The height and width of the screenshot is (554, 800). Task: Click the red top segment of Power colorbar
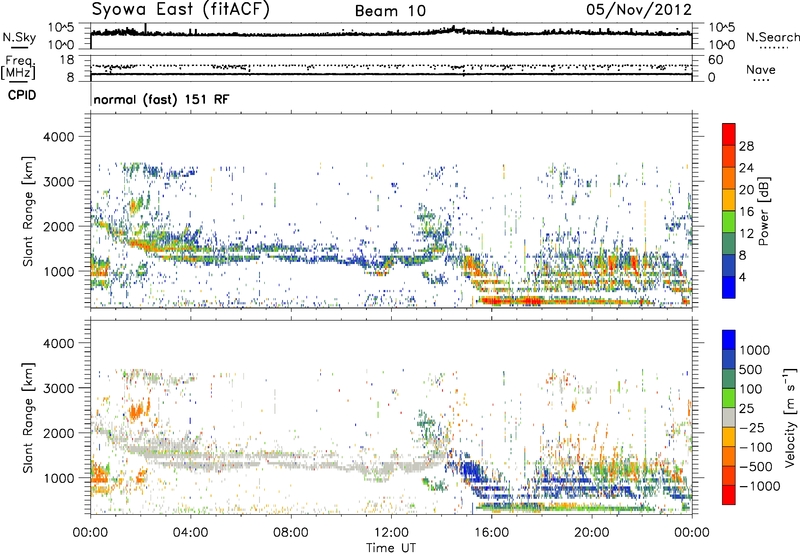729,135
